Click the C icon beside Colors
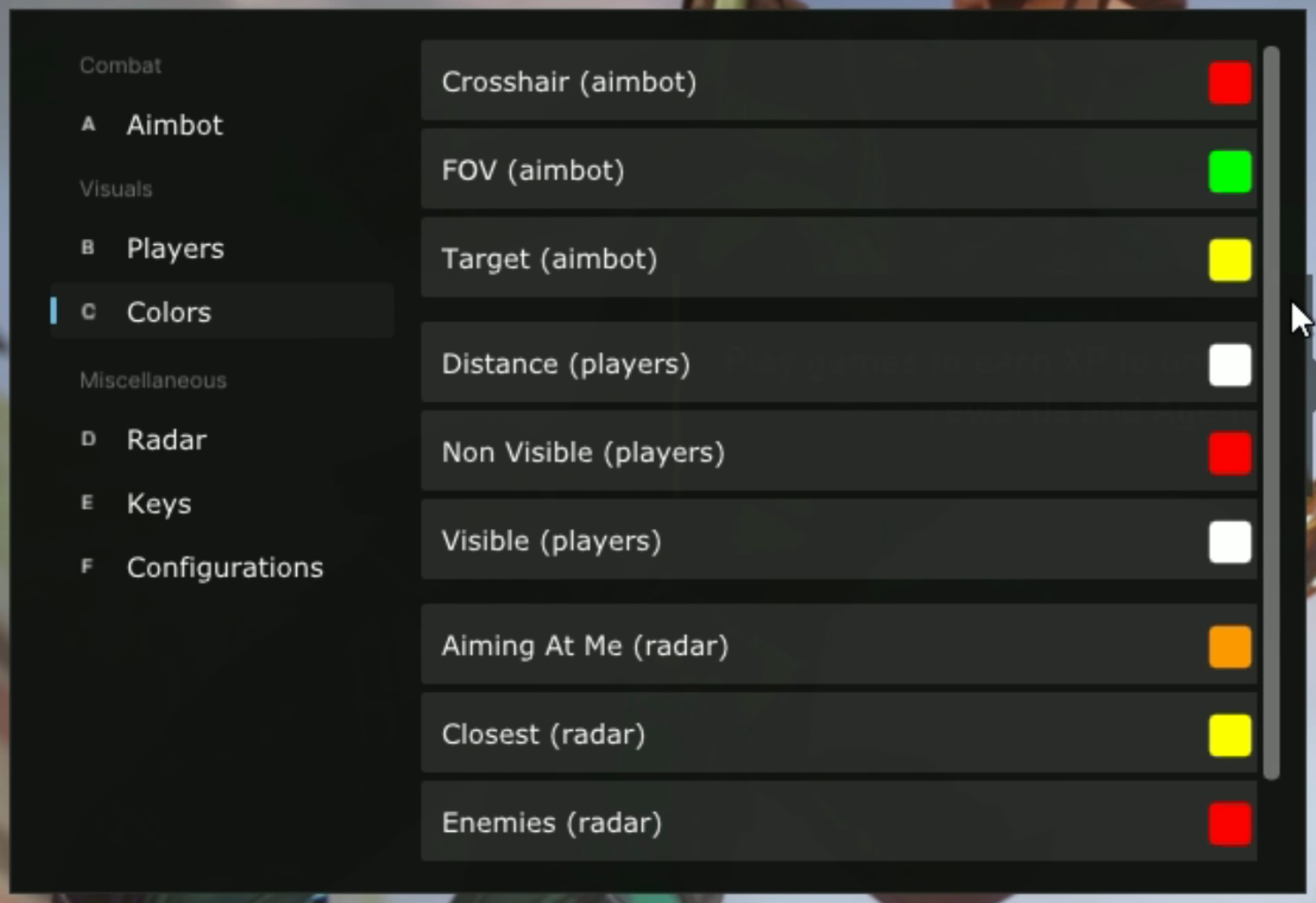Viewport: 1316px width, 903px height. pos(88,311)
